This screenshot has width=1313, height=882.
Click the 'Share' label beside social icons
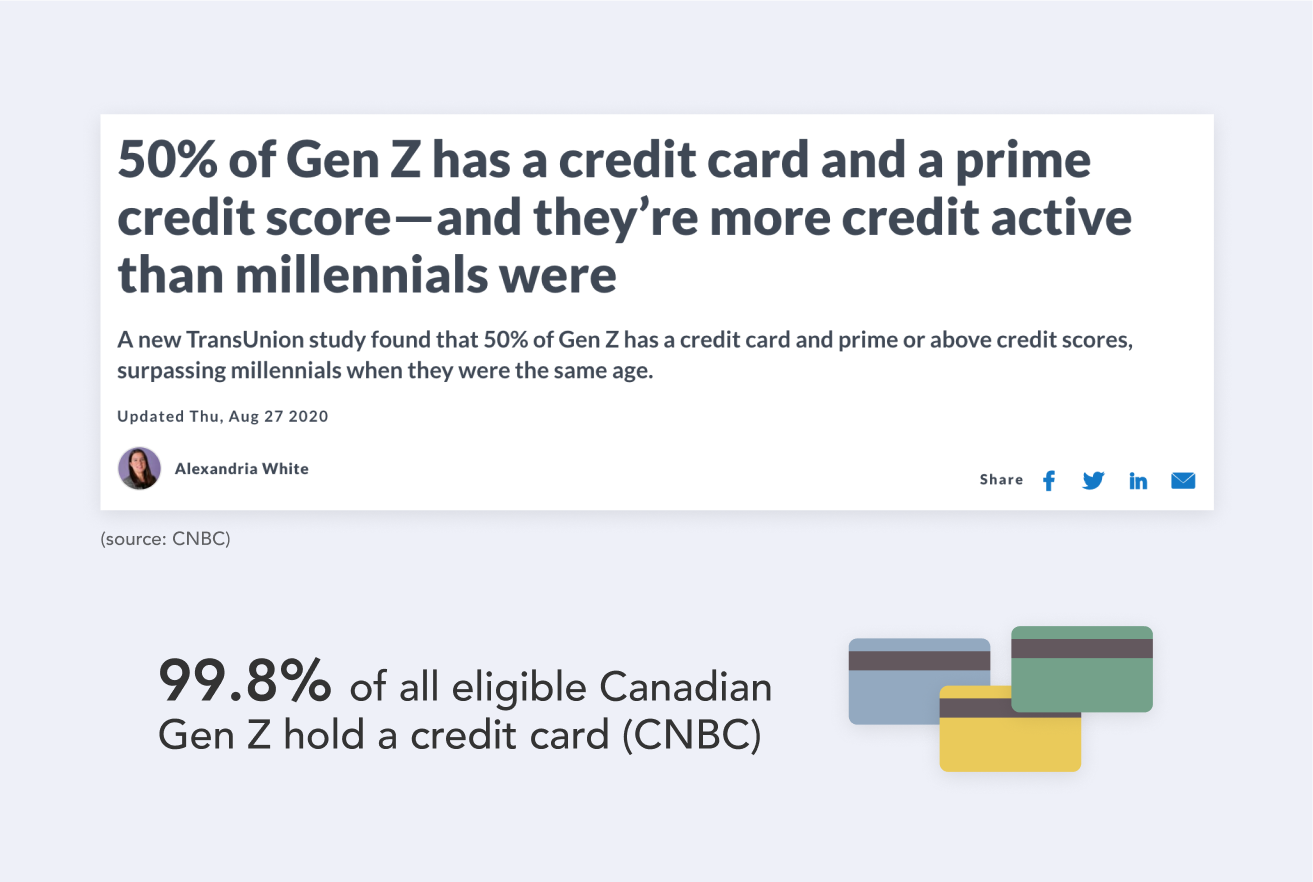pyautogui.click(x=1001, y=480)
